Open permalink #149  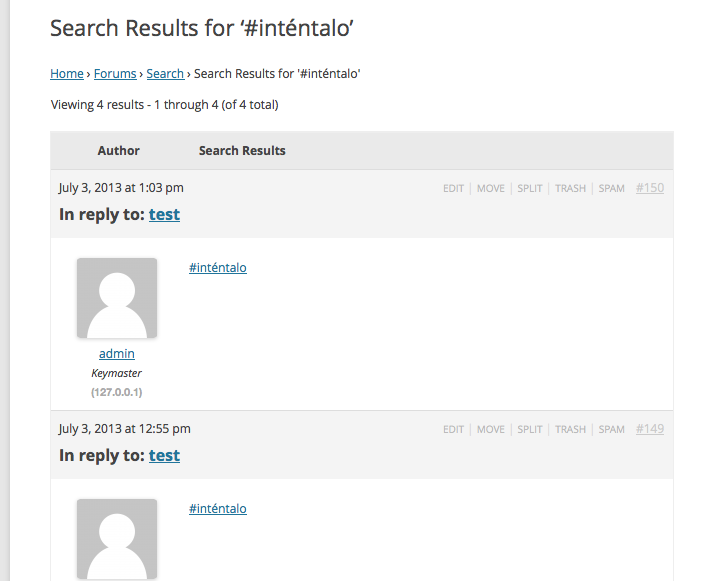click(x=650, y=428)
